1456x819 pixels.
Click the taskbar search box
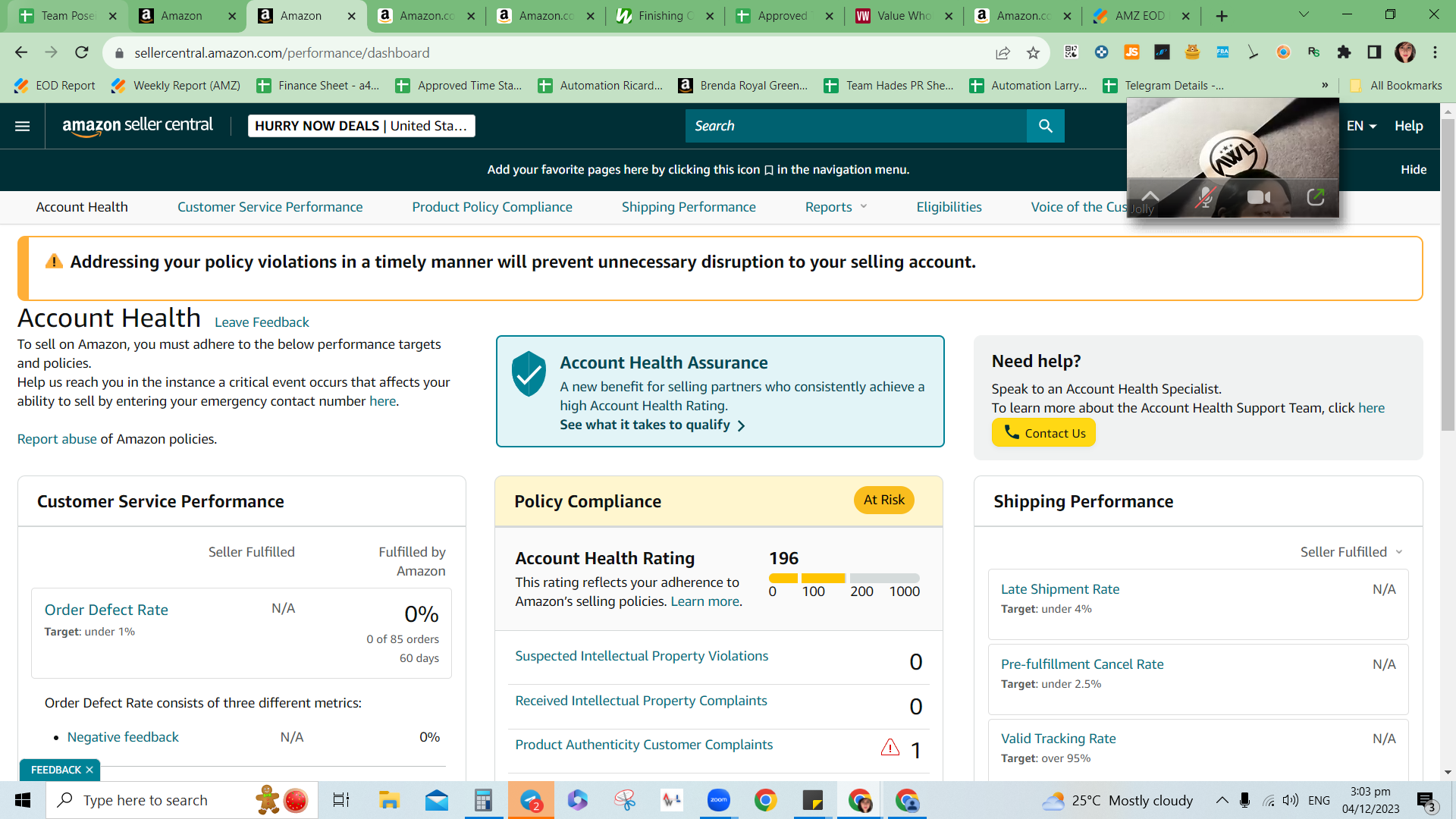(x=182, y=800)
